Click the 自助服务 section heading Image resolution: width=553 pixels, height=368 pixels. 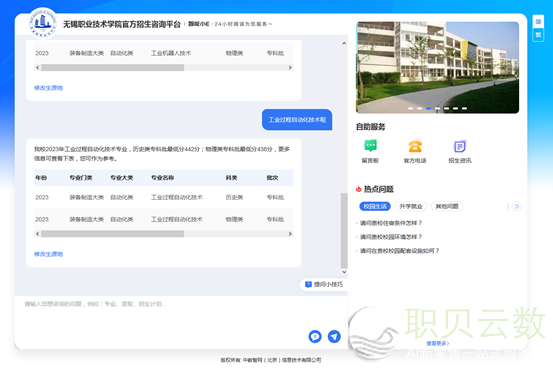click(x=370, y=127)
